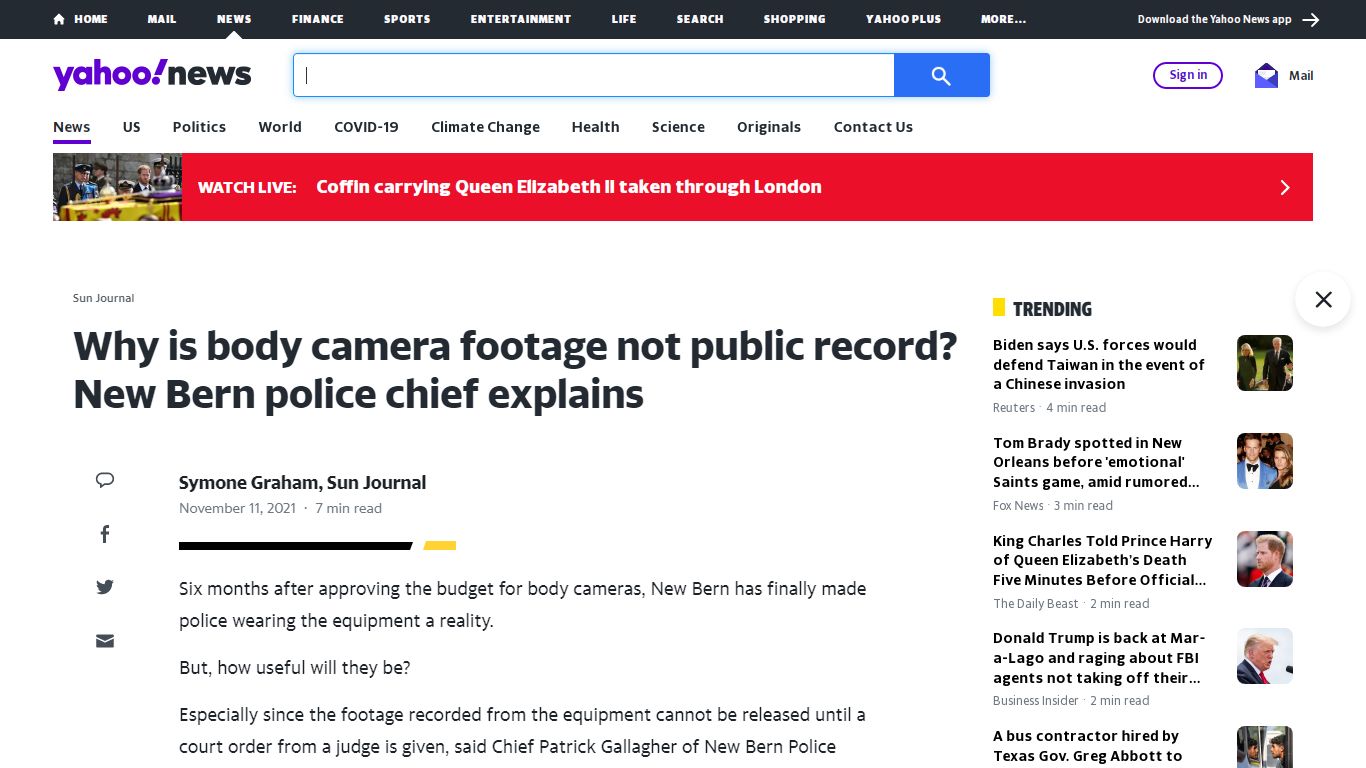This screenshot has width=1366, height=768.
Task: Open A bus contractor hired by Texas story
Action: [x=1087, y=746]
